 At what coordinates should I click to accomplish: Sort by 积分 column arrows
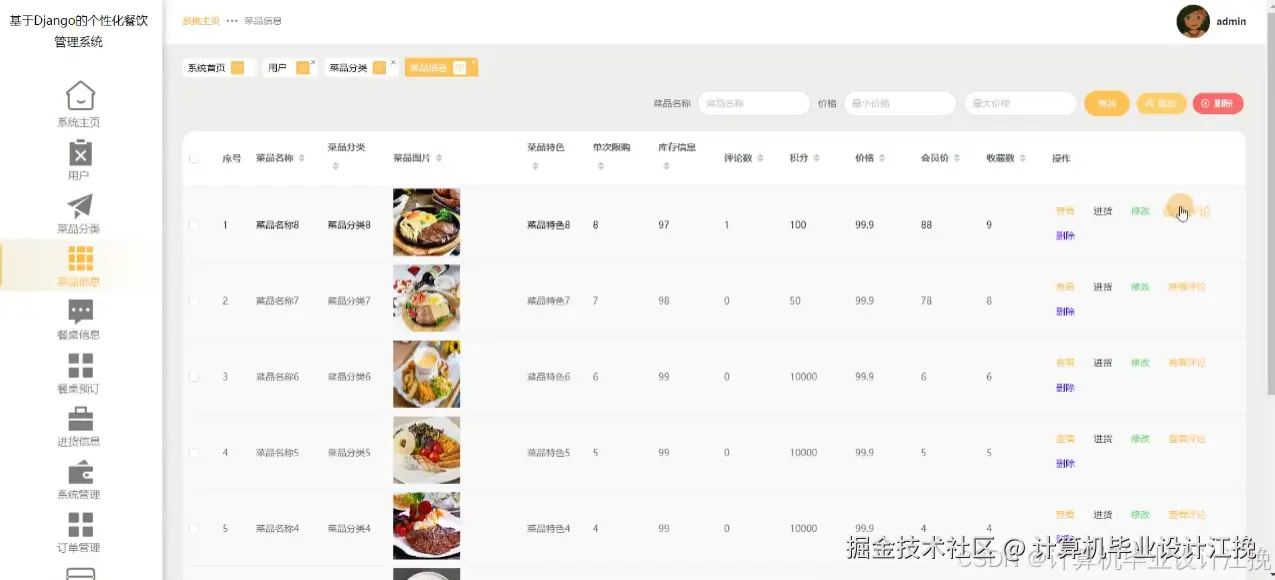pos(817,158)
